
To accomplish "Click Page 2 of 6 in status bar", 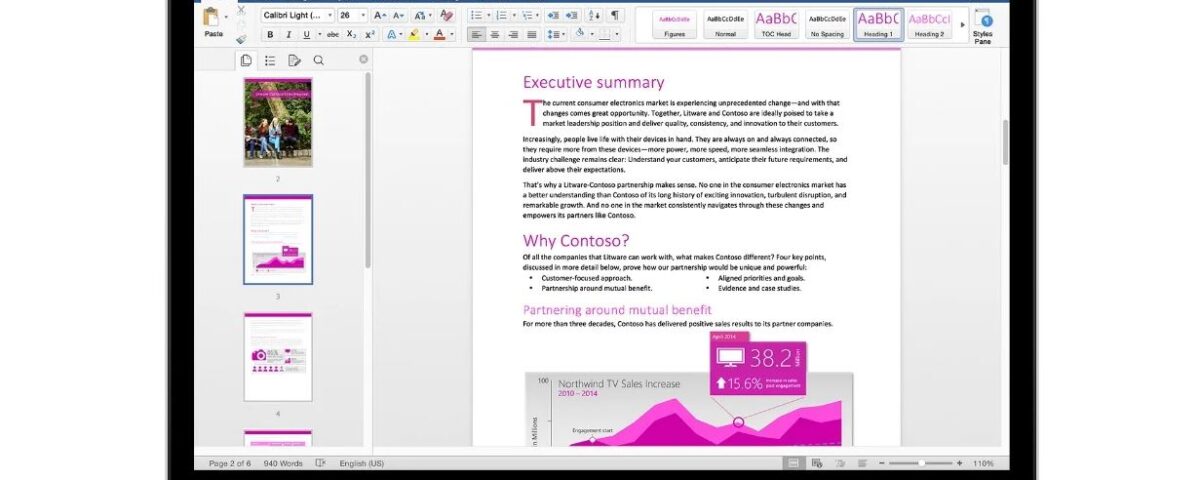I will click(x=229, y=463).
